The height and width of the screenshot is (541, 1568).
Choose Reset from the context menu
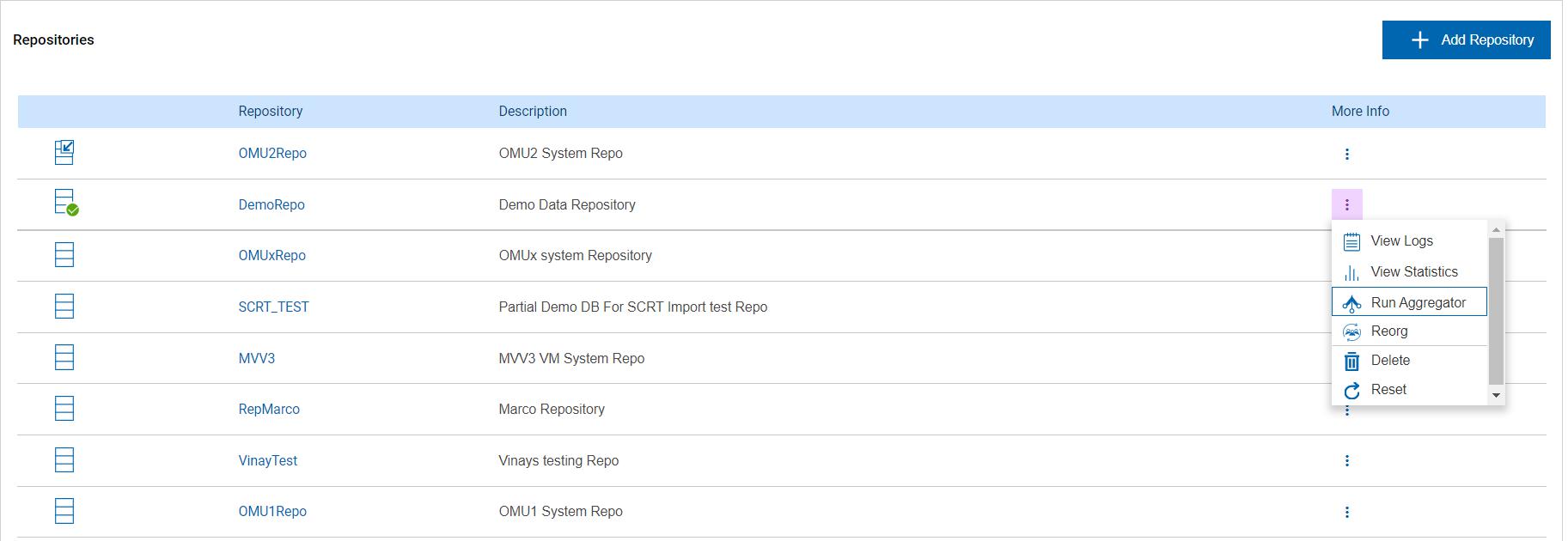coord(1388,390)
